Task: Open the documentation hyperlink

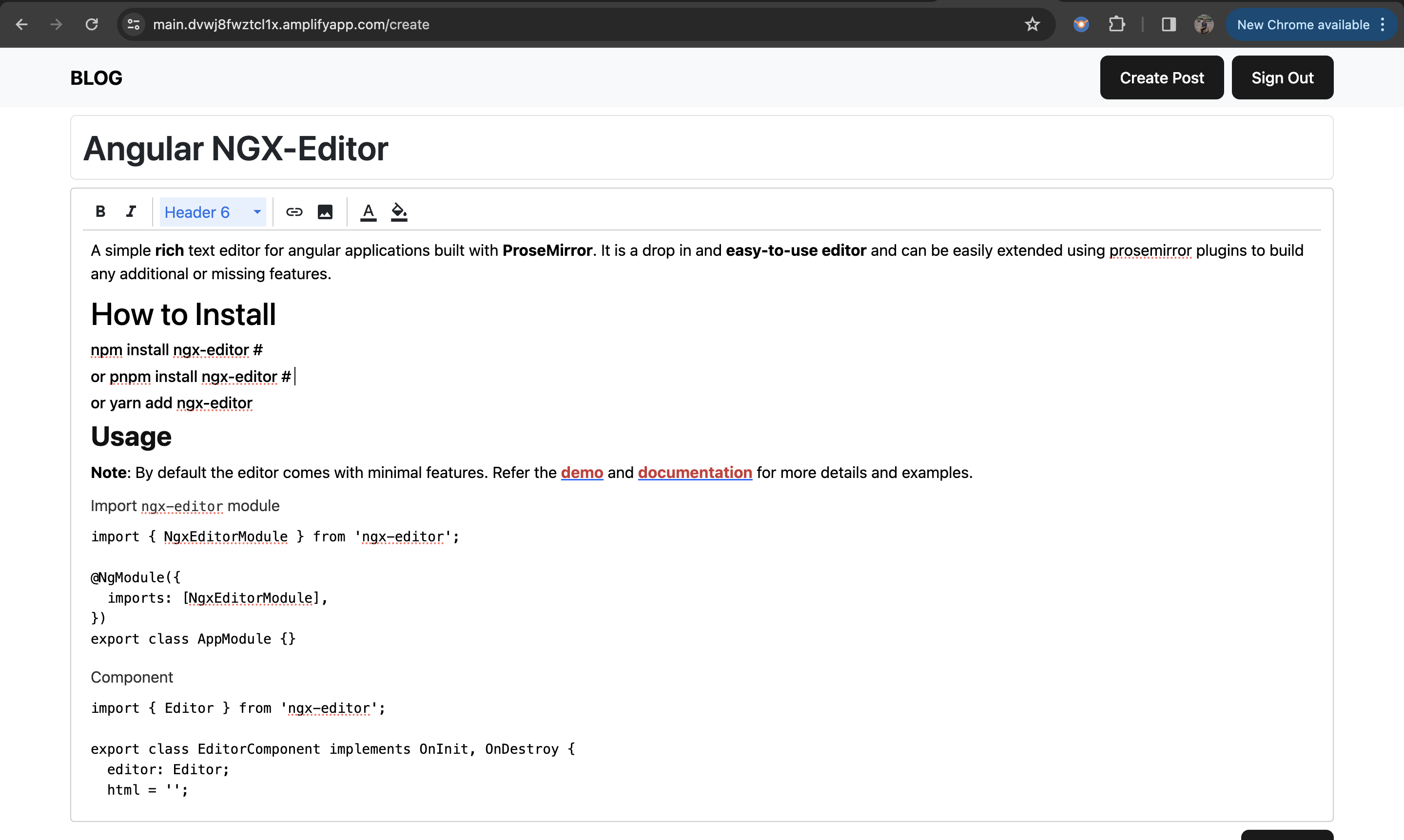Action: [x=694, y=473]
